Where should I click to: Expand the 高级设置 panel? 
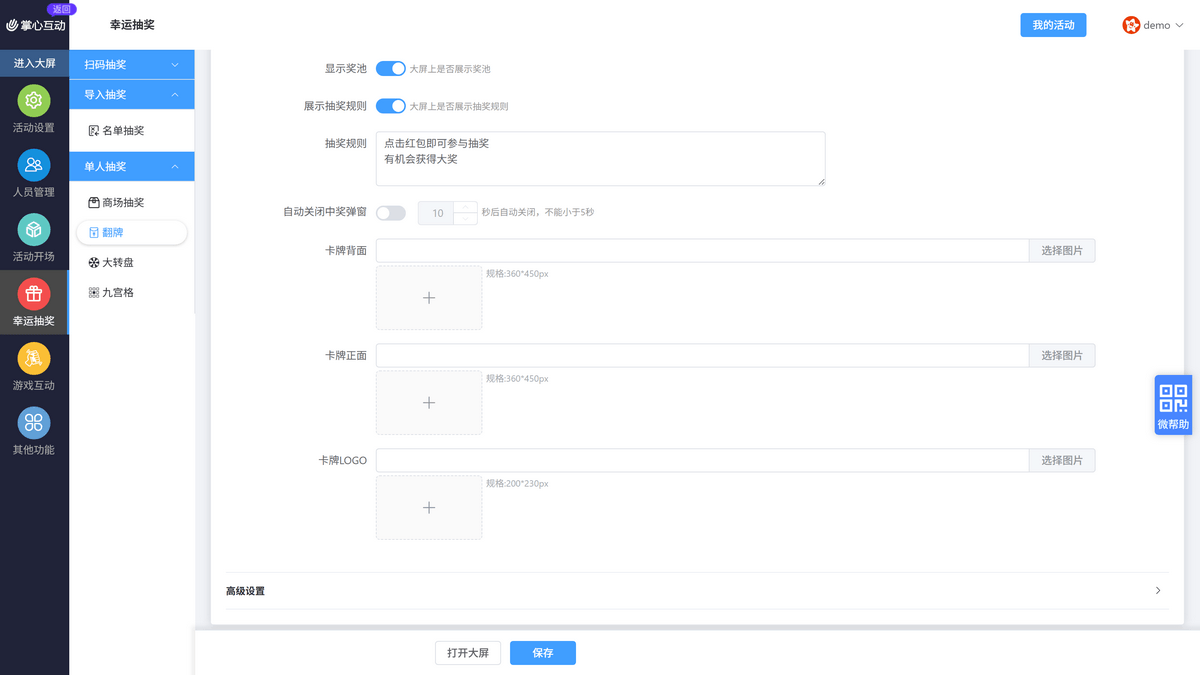point(697,591)
